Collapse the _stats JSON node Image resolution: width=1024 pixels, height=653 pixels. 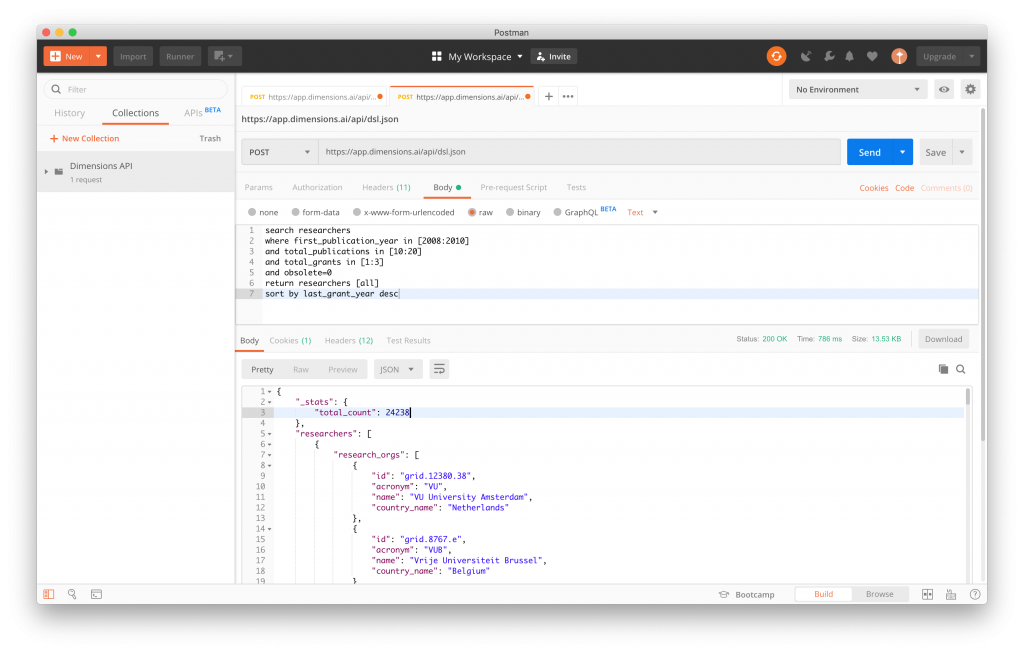(270, 402)
